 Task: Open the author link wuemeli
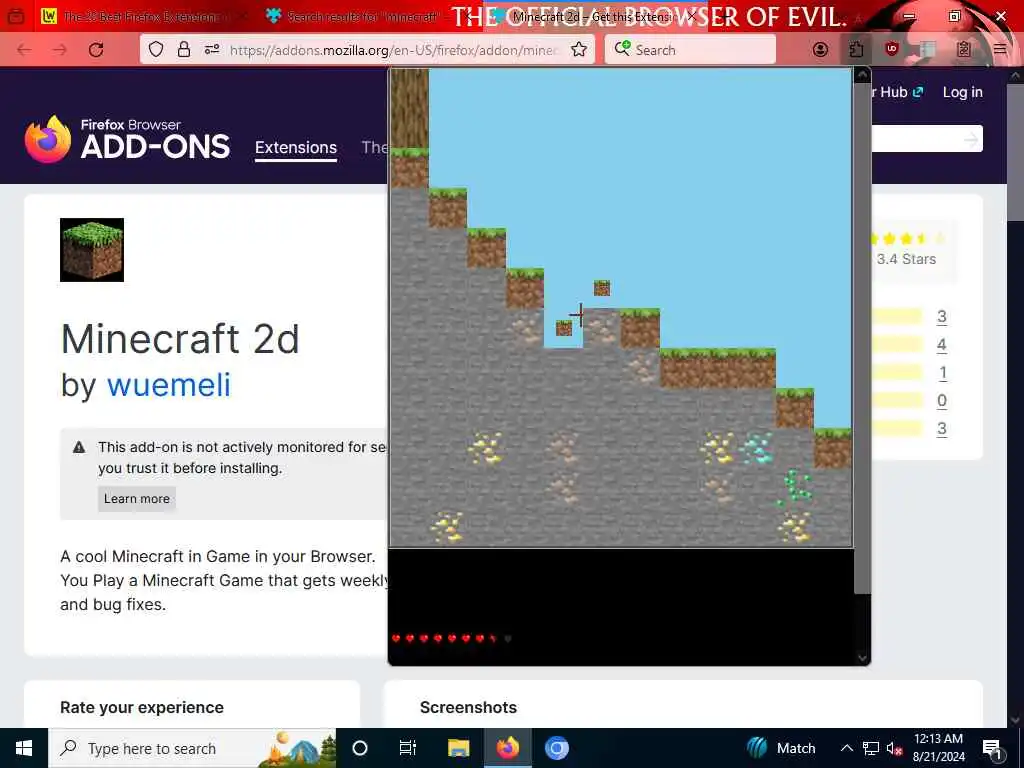[x=168, y=385]
